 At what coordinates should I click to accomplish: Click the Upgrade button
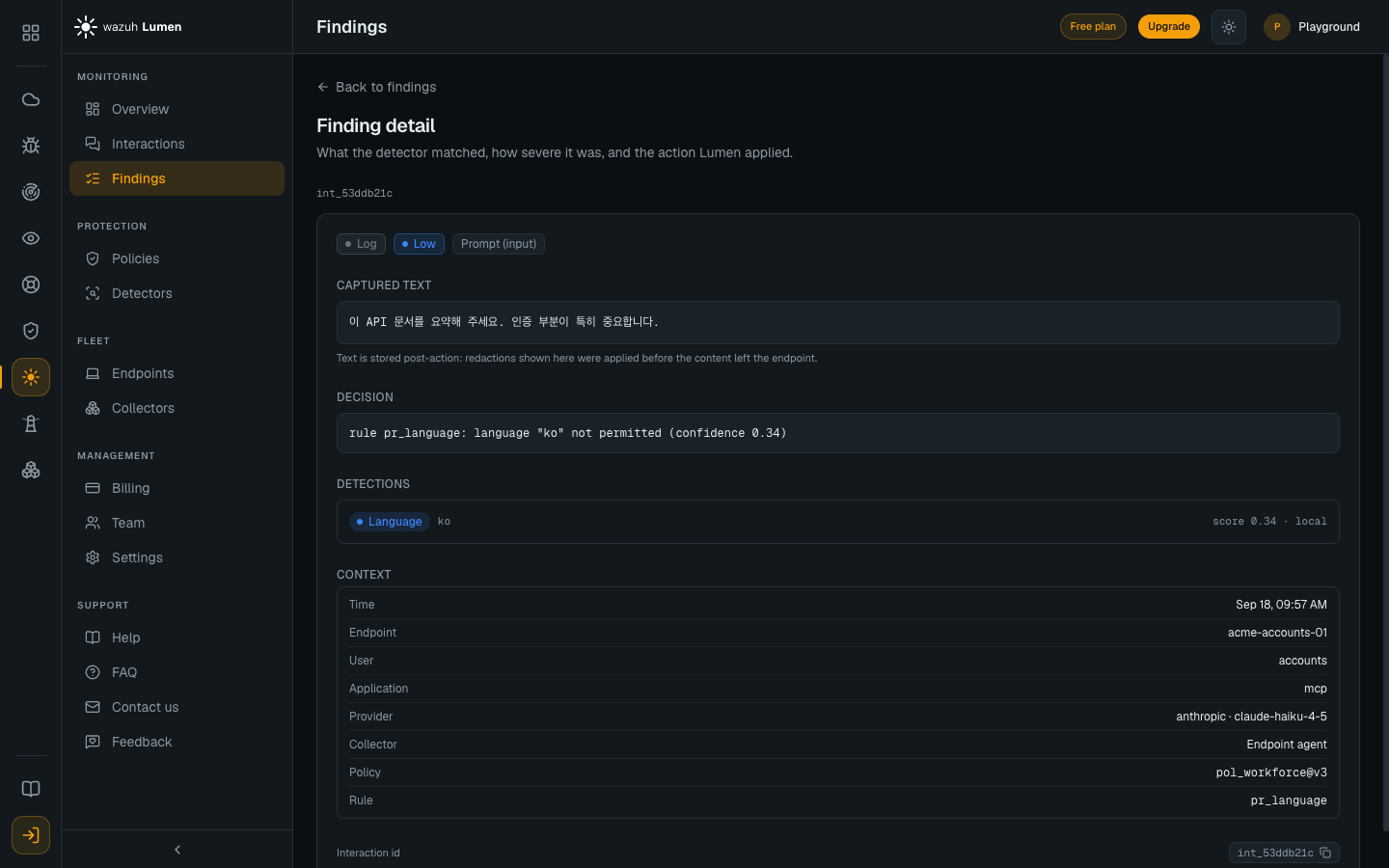coord(1169,27)
